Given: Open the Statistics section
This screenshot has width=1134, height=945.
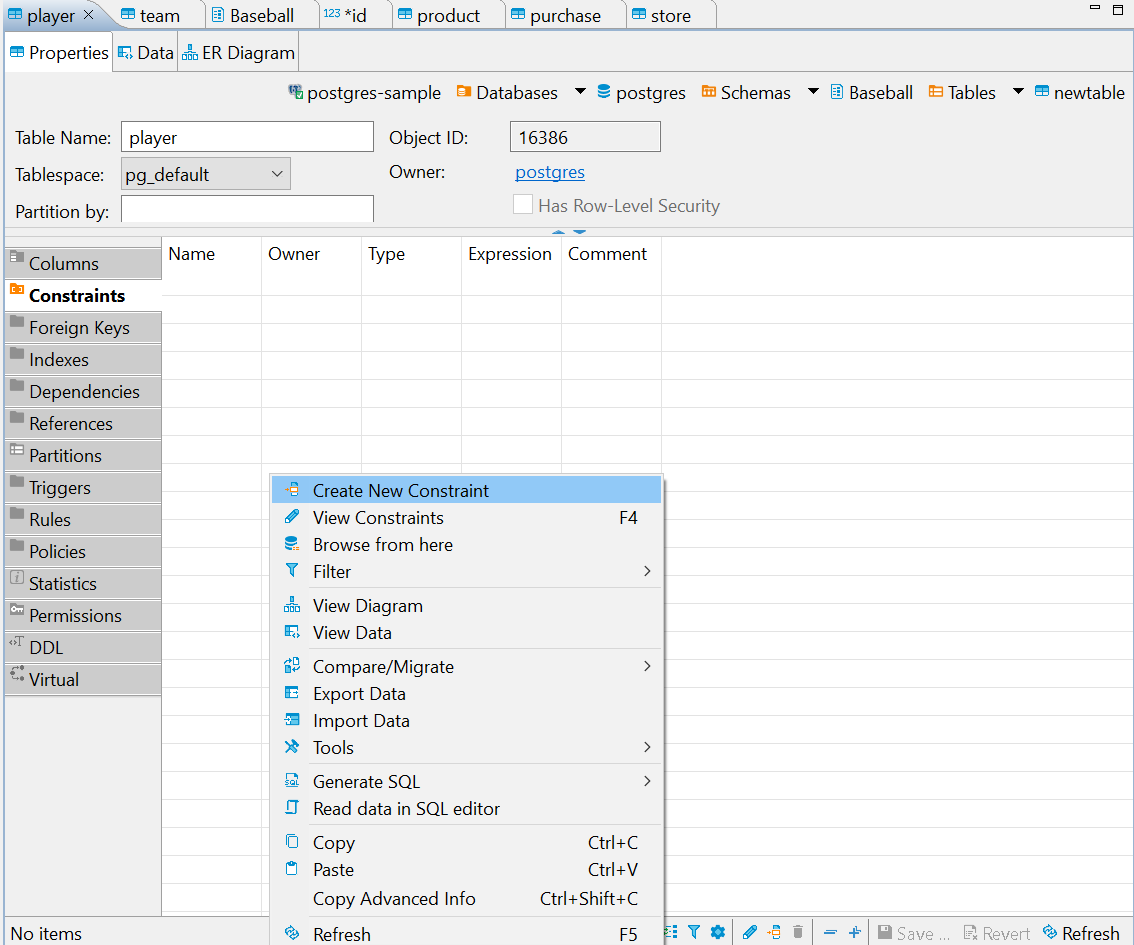Looking at the screenshot, I should pos(83,583).
